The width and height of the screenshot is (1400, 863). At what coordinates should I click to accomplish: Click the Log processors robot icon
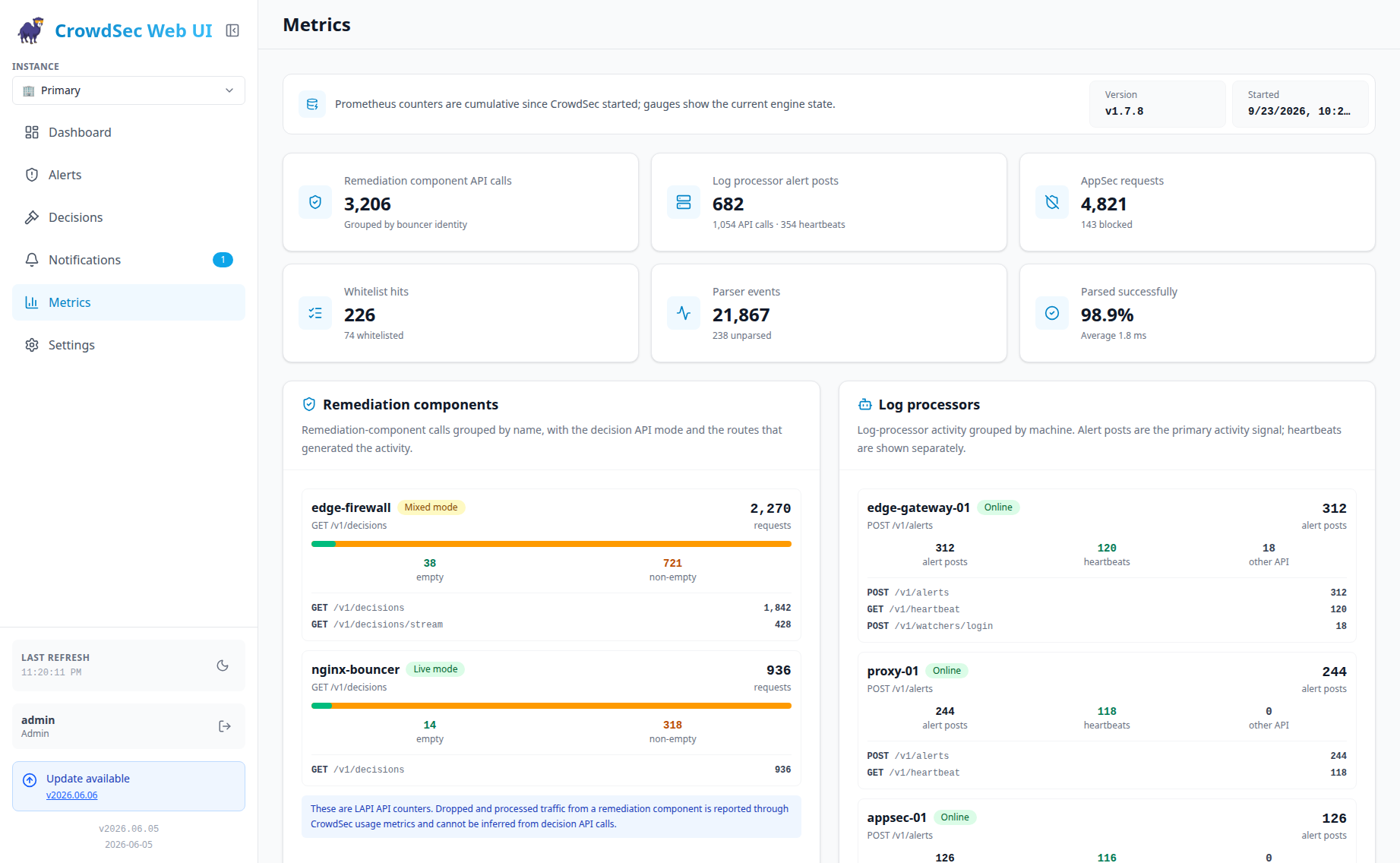coord(865,404)
